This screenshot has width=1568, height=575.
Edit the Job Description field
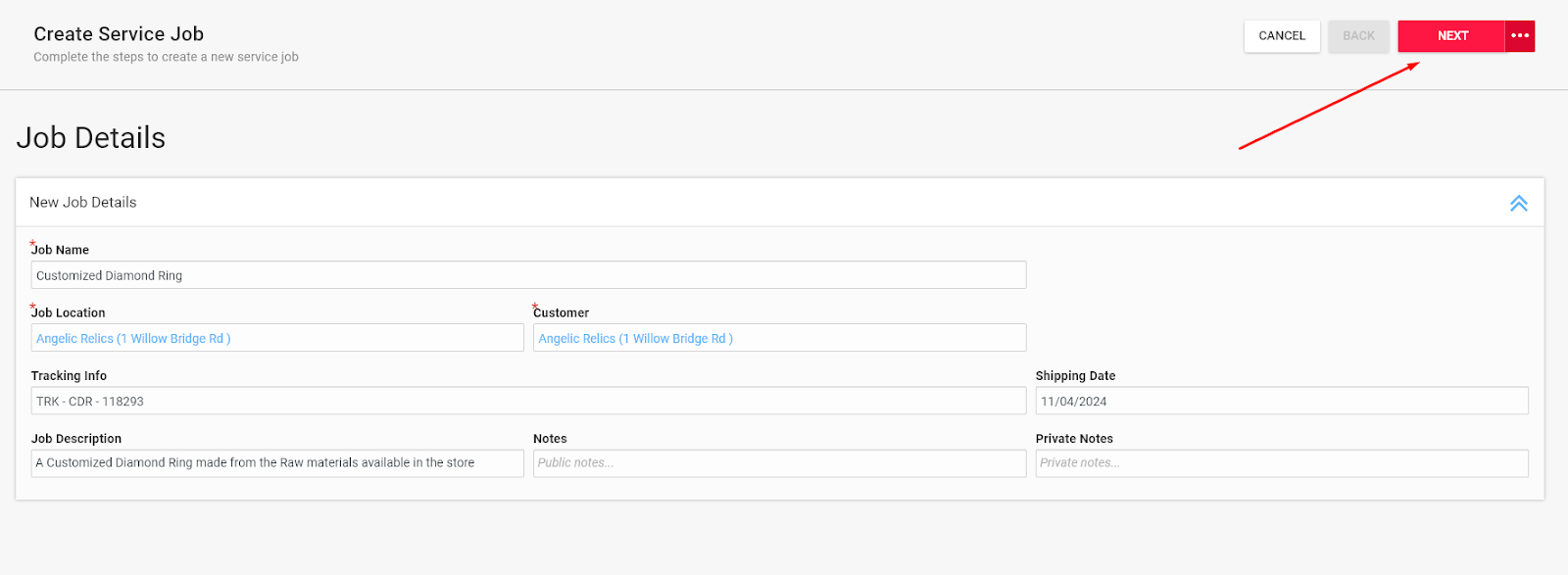pyautogui.click(x=277, y=463)
